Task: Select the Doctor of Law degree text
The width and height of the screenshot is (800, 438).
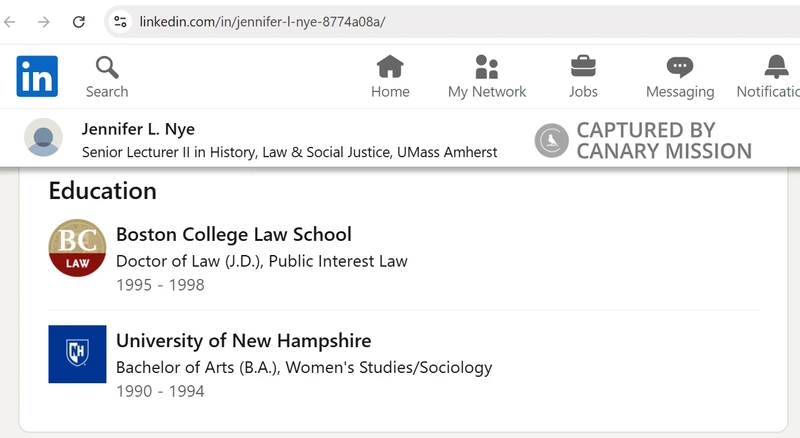Action: tap(262, 261)
